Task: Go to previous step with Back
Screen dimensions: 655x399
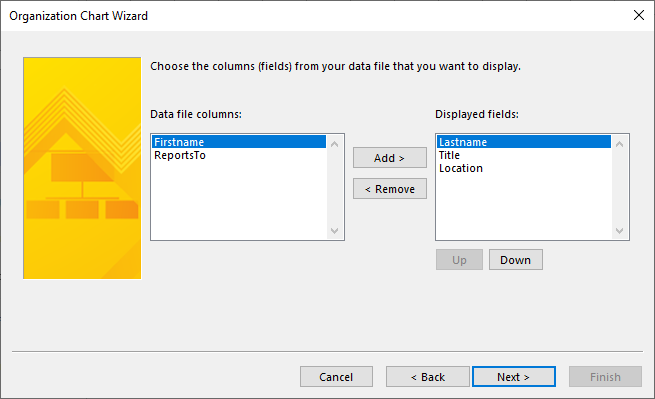Action: [428, 377]
